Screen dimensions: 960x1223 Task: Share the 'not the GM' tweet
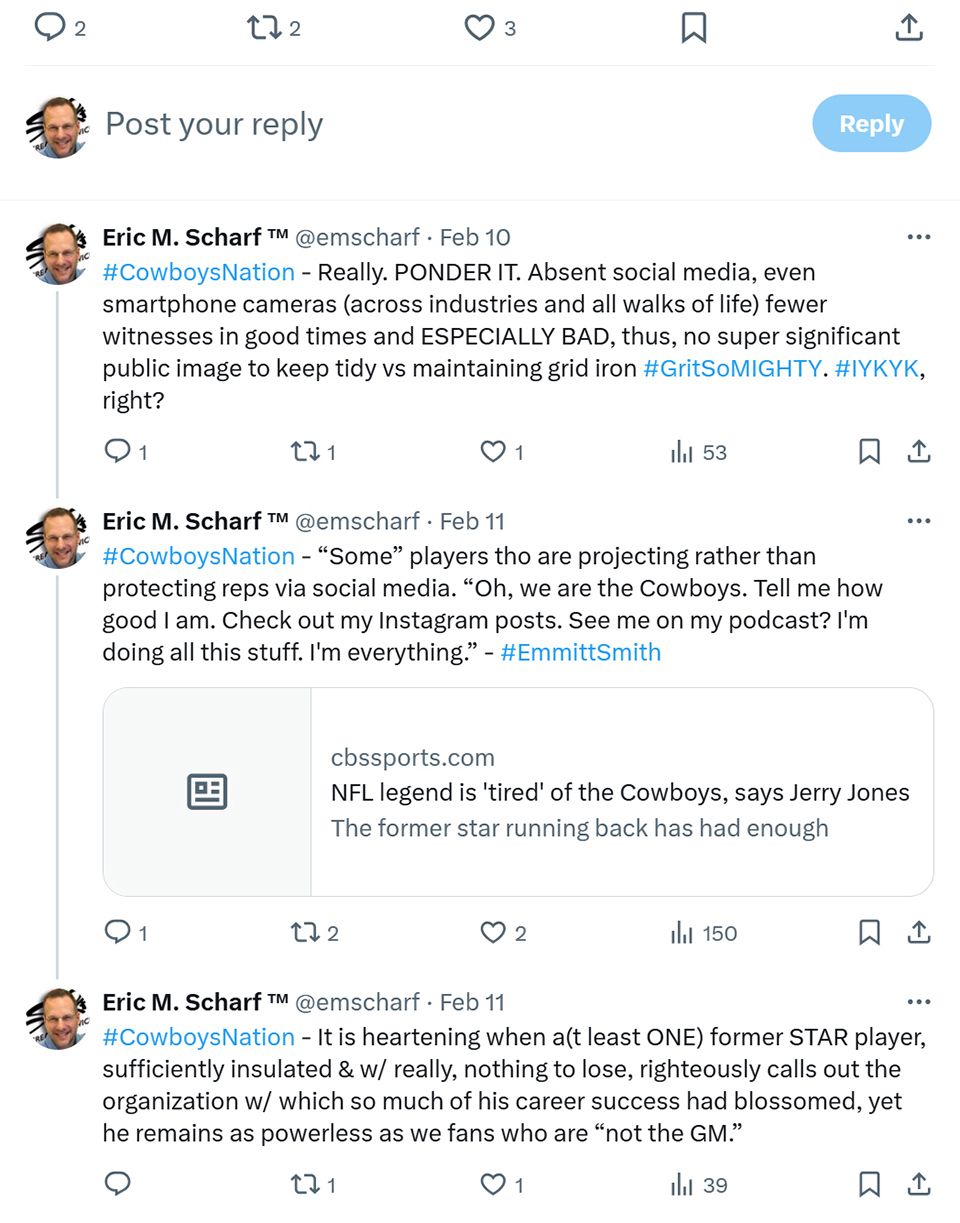click(x=918, y=1185)
